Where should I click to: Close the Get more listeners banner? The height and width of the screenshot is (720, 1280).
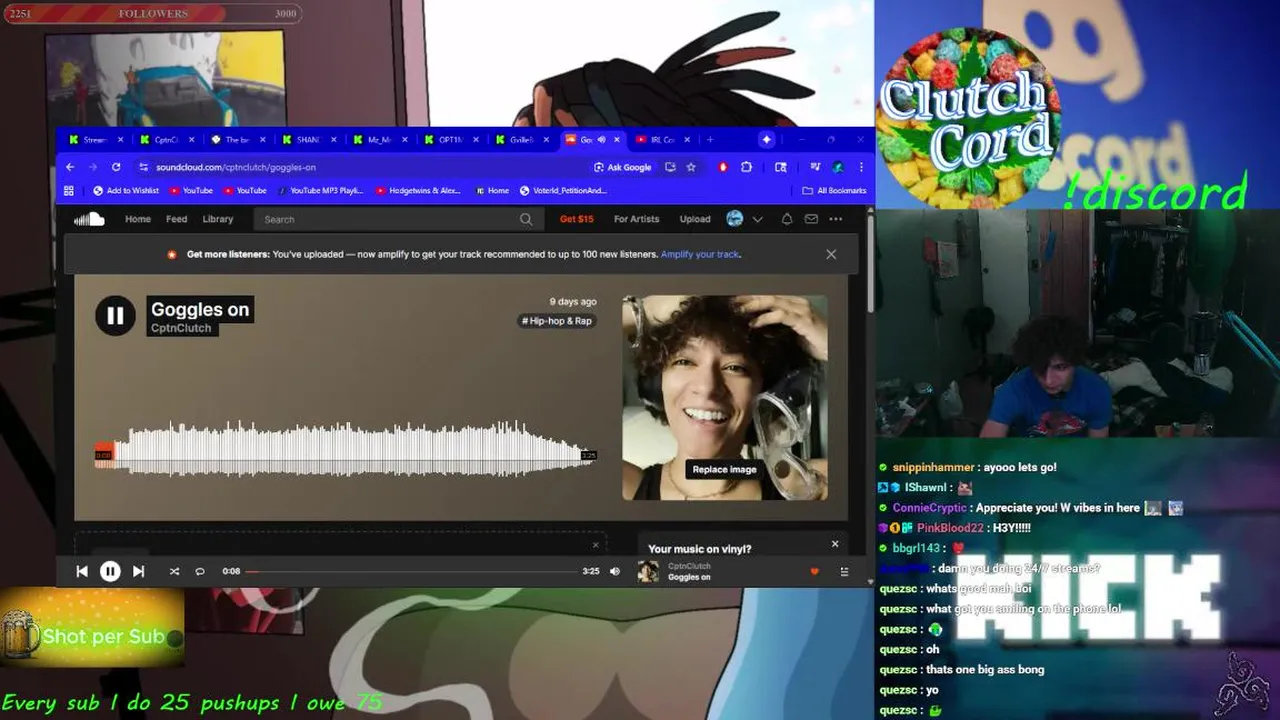[x=831, y=254]
